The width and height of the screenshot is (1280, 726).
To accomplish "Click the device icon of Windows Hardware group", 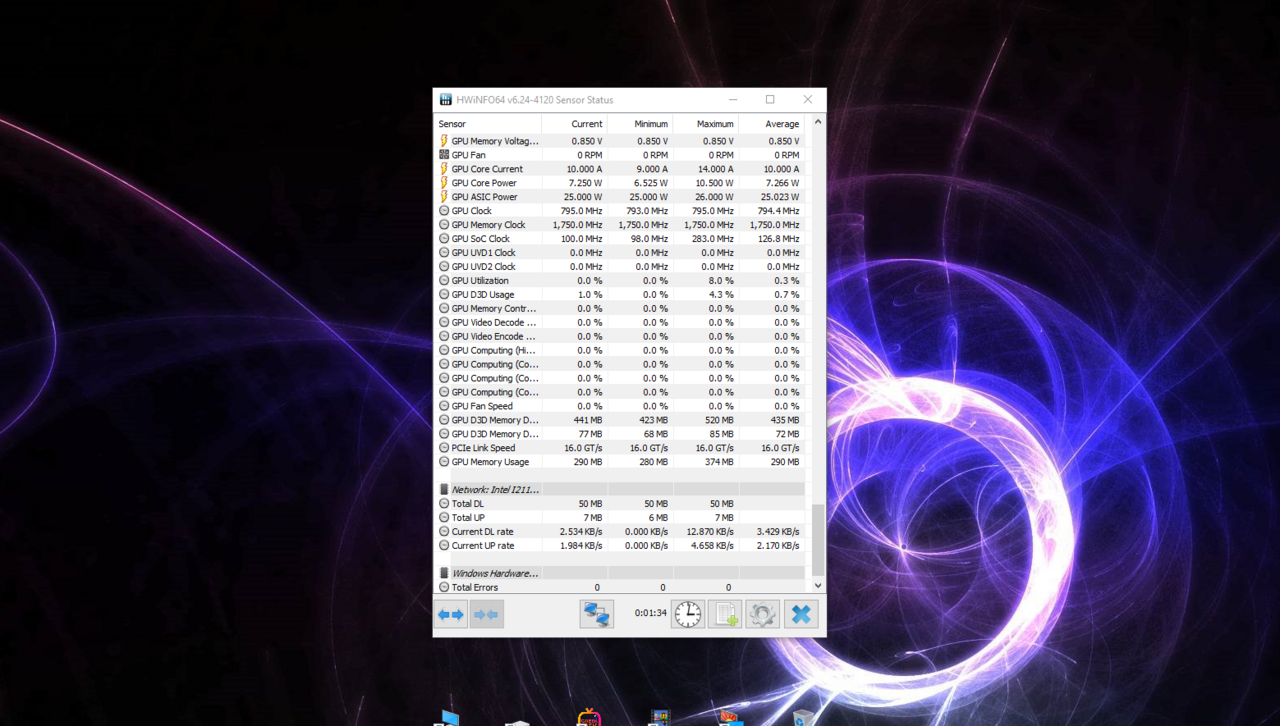I will [444, 573].
